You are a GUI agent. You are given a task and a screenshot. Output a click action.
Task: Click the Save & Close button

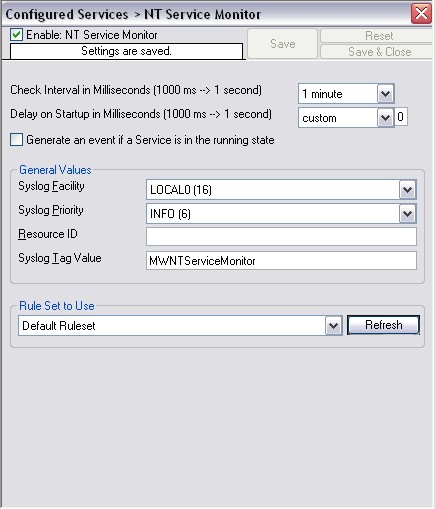[x=378, y=52]
